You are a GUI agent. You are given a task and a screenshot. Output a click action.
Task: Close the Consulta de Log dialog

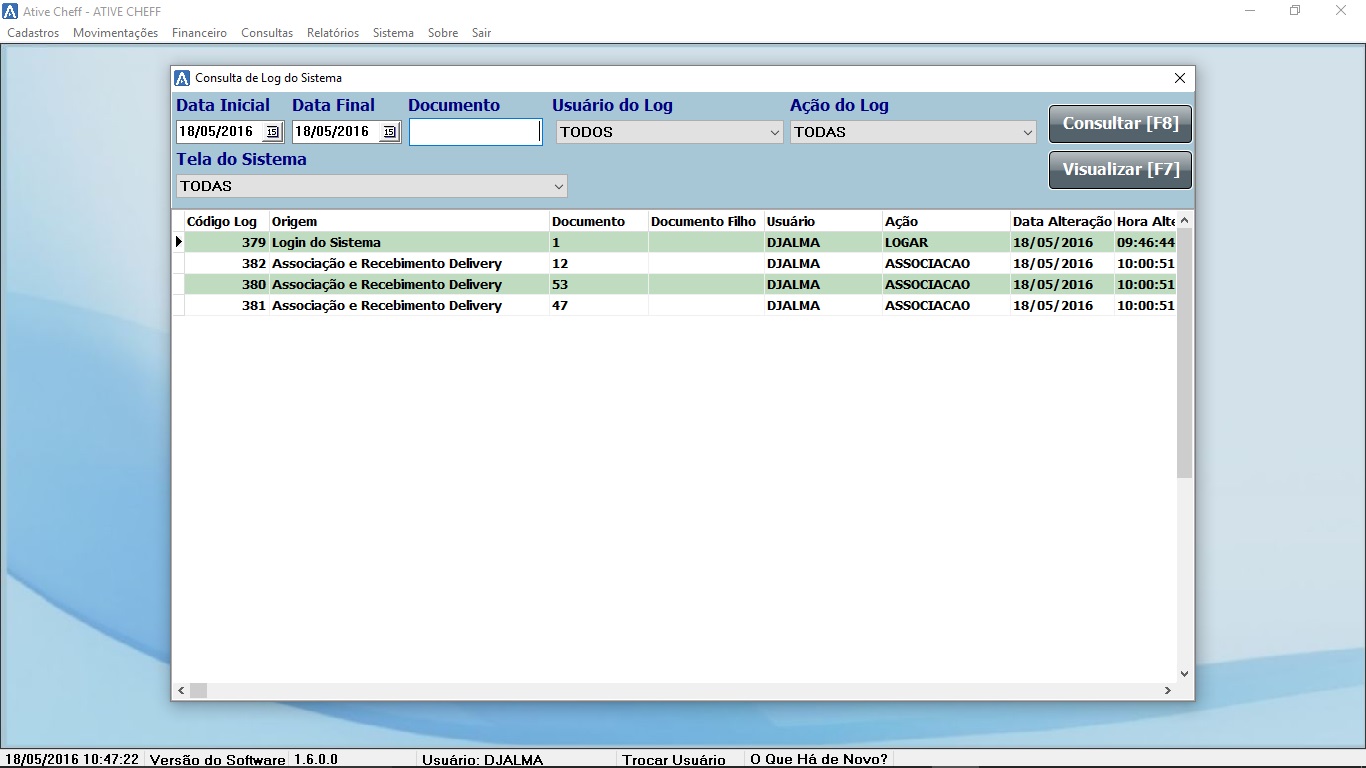pos(1180,78)
